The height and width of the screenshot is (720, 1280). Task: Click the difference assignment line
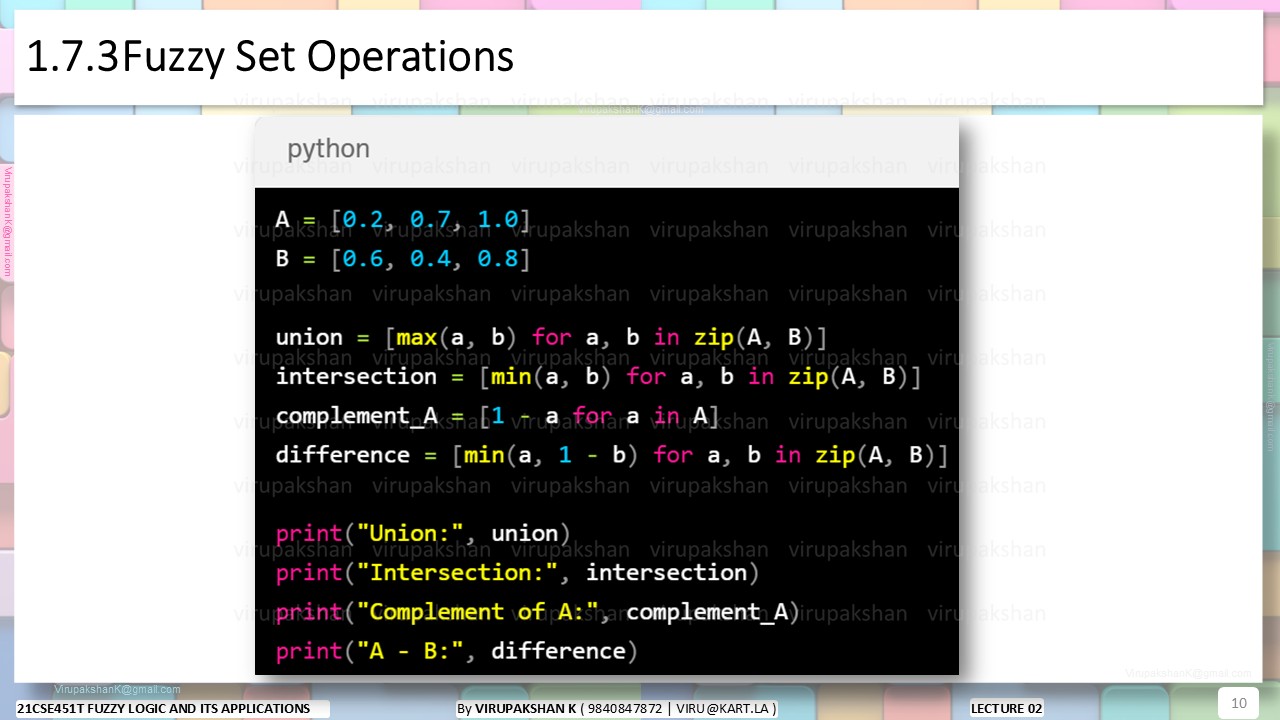(612, 455)
